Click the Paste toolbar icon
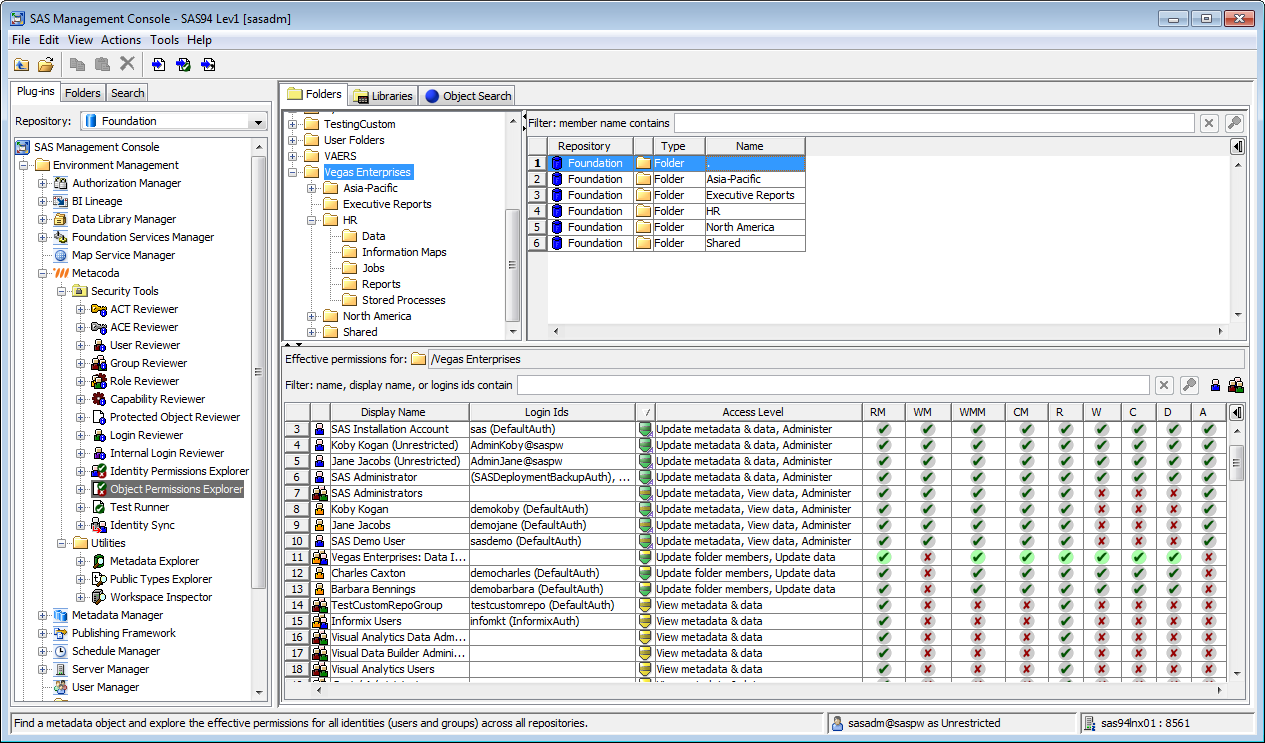 tap(102, 65)
